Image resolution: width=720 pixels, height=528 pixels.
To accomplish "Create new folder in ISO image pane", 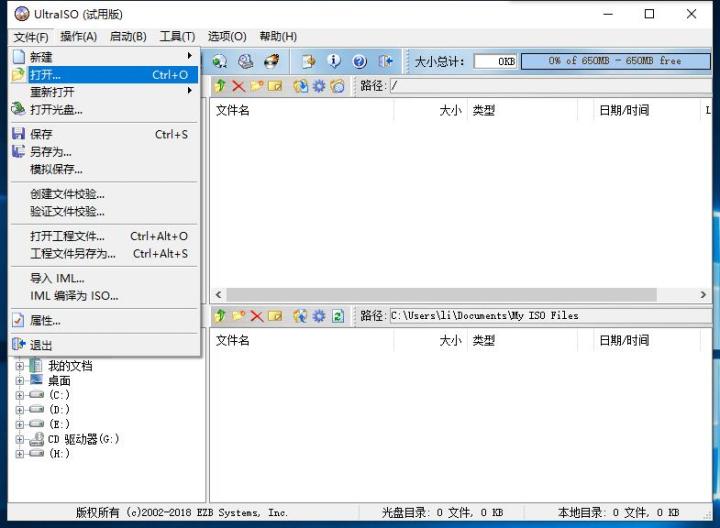I will pyautogui.click(x=257, y=86).
